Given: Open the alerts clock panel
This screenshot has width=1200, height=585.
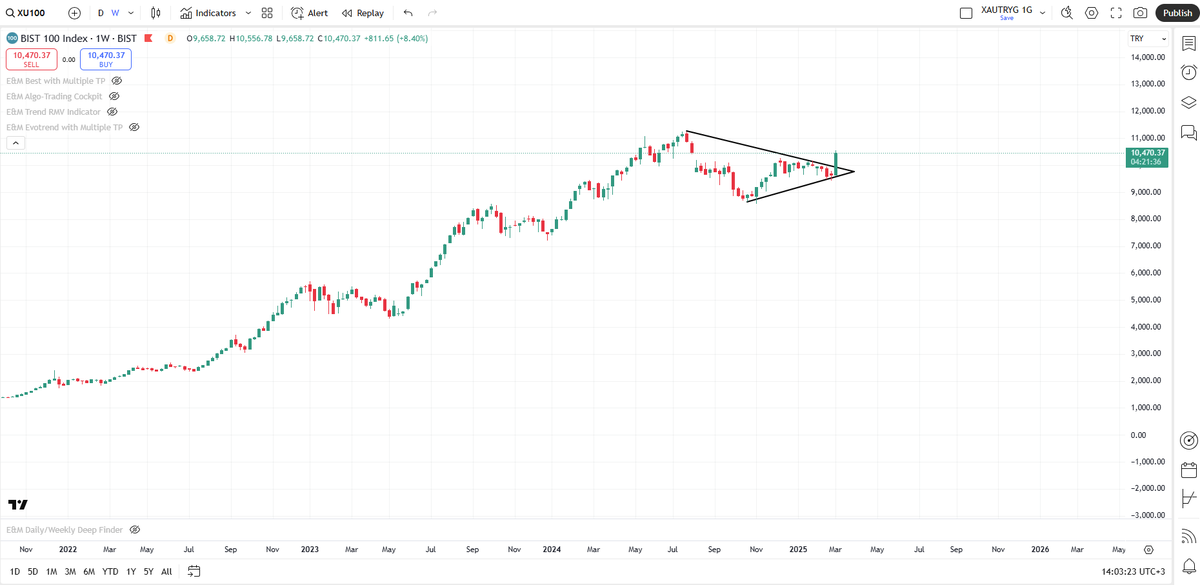Looking at the screenshot, I should [1189, 72].
